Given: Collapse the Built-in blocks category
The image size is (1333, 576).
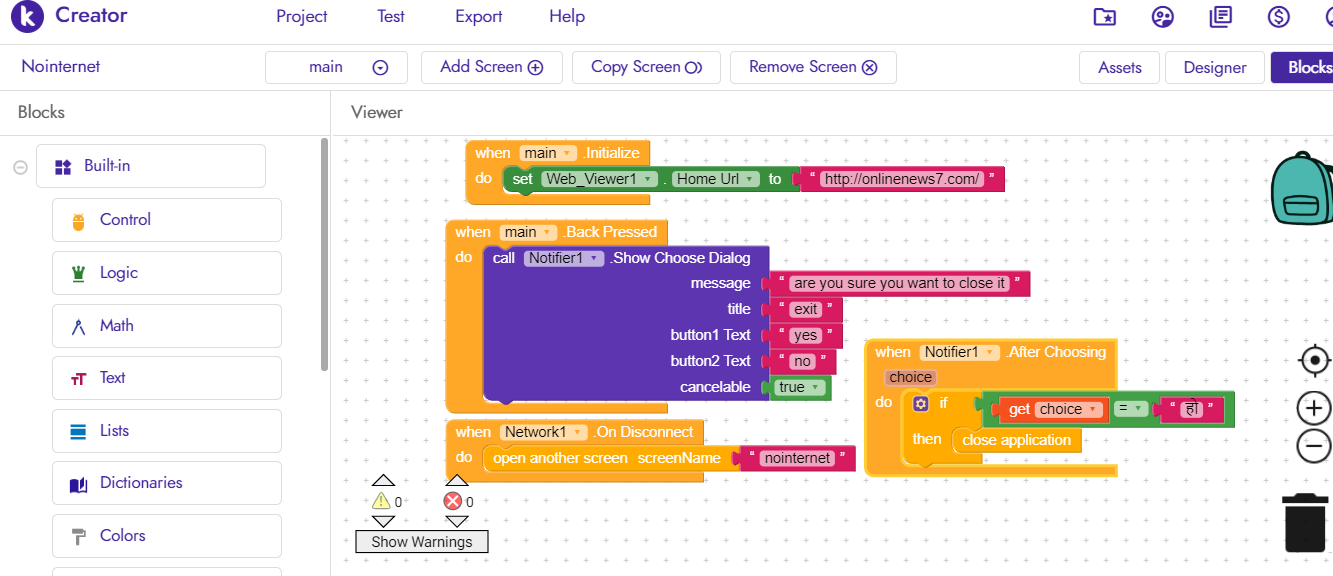Looking at the screenshot, I should tap(20, 167).
